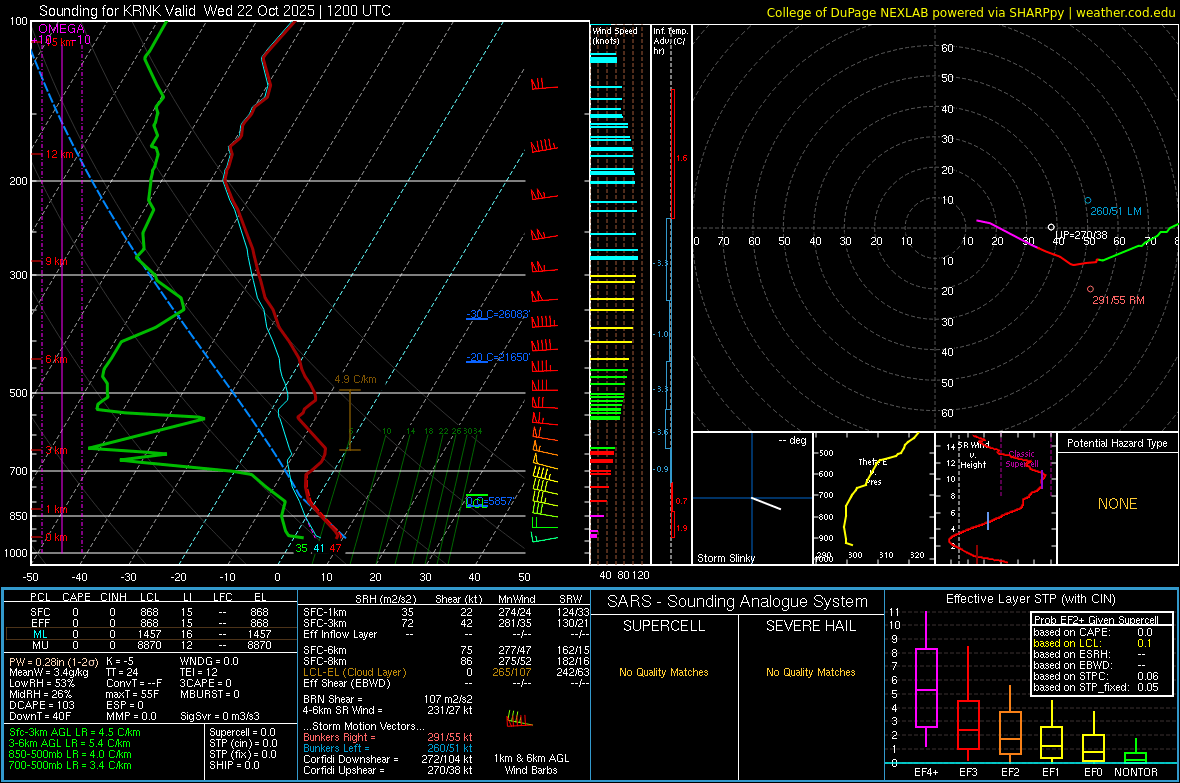Select the SFC-6km kinematics row
This screenshot has height=783, width=1180.
click(x=446, y=650)
